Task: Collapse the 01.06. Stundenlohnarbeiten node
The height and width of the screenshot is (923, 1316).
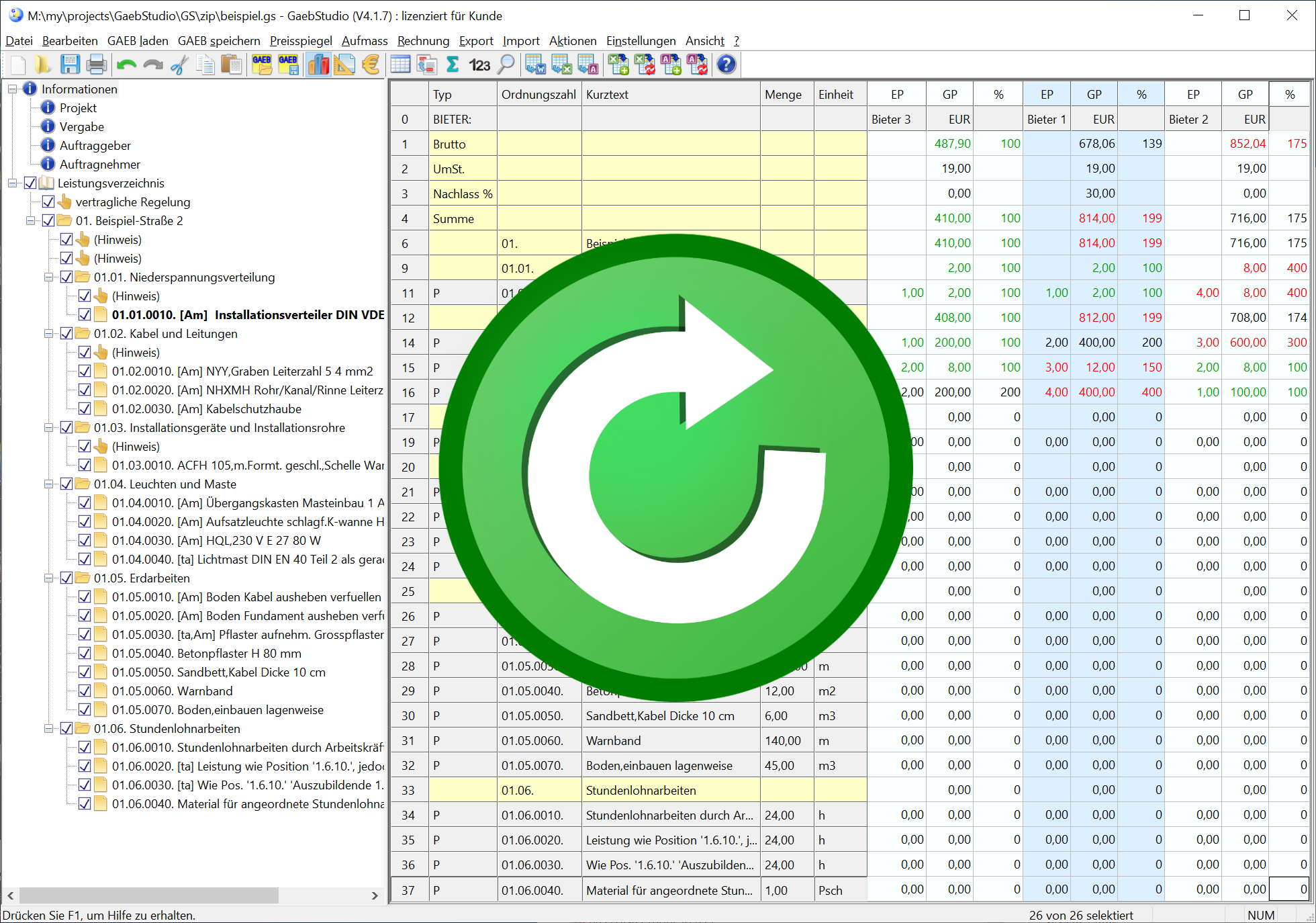Action: [x=48, y=728]
